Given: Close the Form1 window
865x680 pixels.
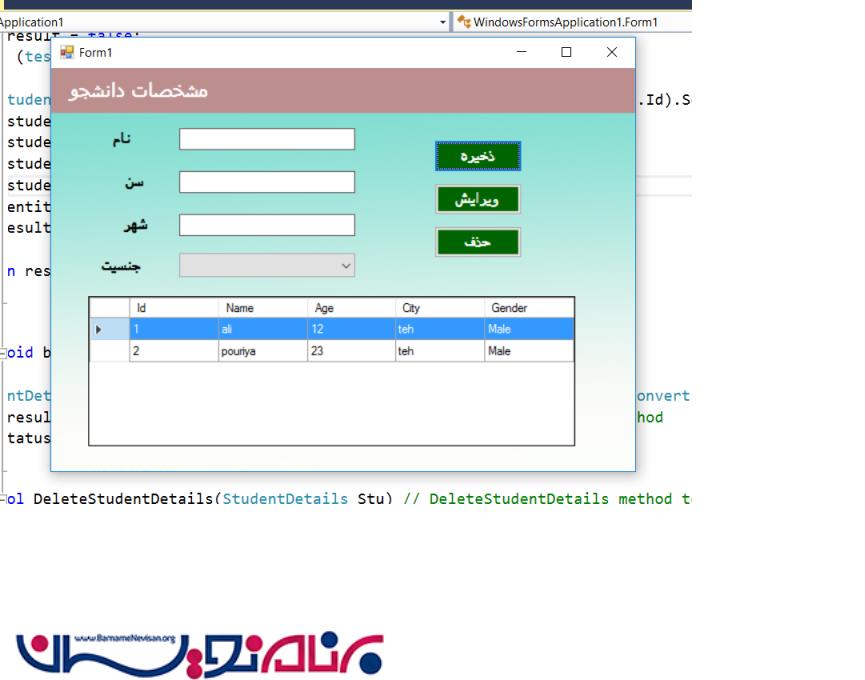Looking at the screenshot, I should 612,53.
